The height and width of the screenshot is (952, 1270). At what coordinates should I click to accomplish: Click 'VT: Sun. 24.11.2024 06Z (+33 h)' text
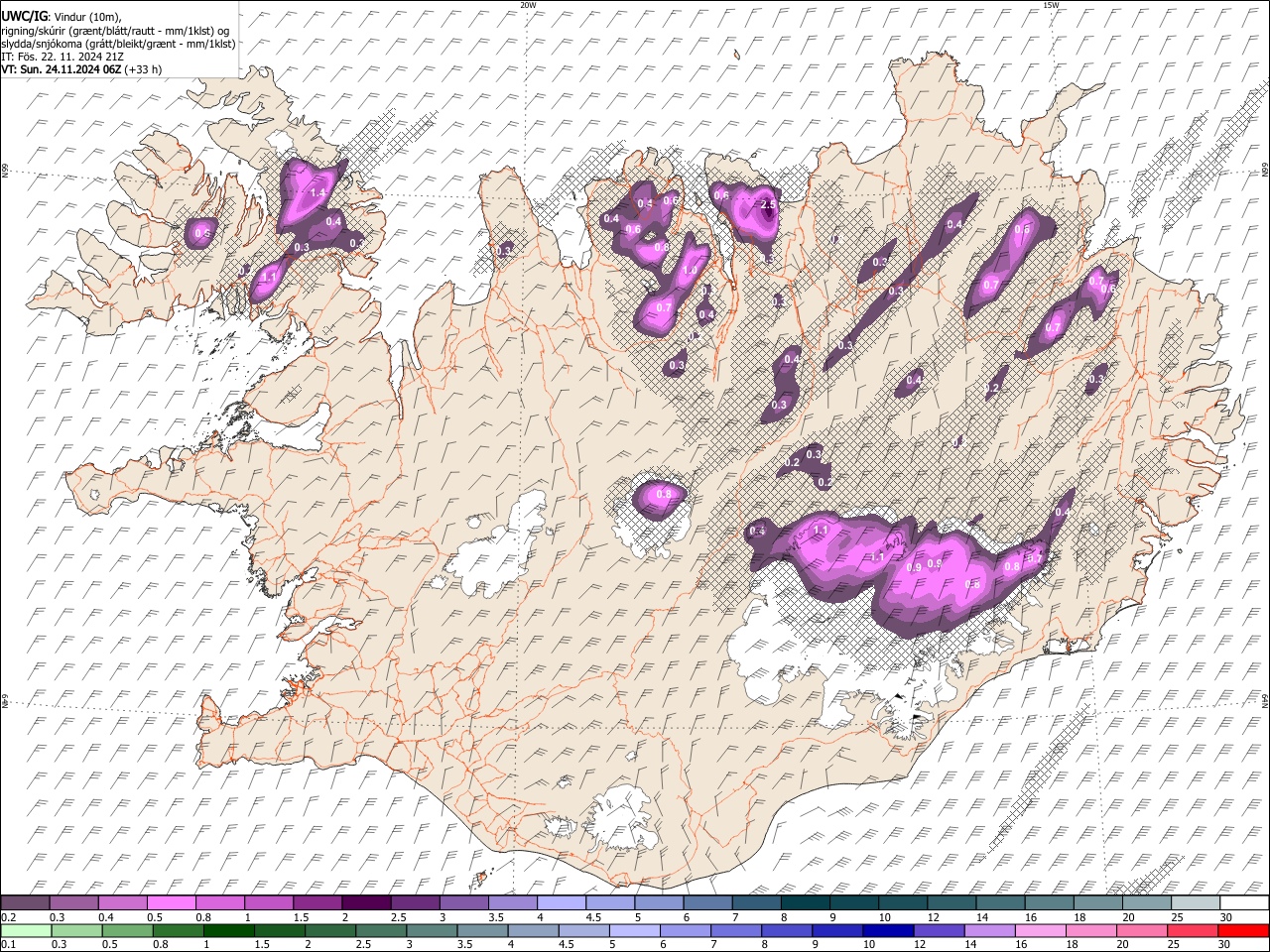point(81,69)
